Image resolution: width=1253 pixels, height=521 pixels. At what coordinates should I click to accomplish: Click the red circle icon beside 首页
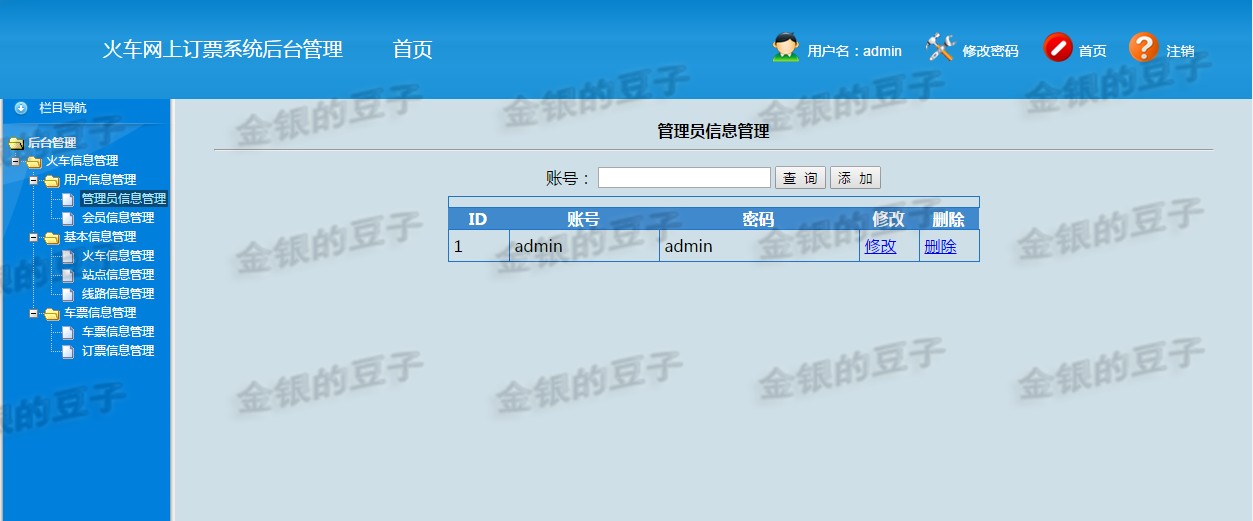(x=1058, y=47)
